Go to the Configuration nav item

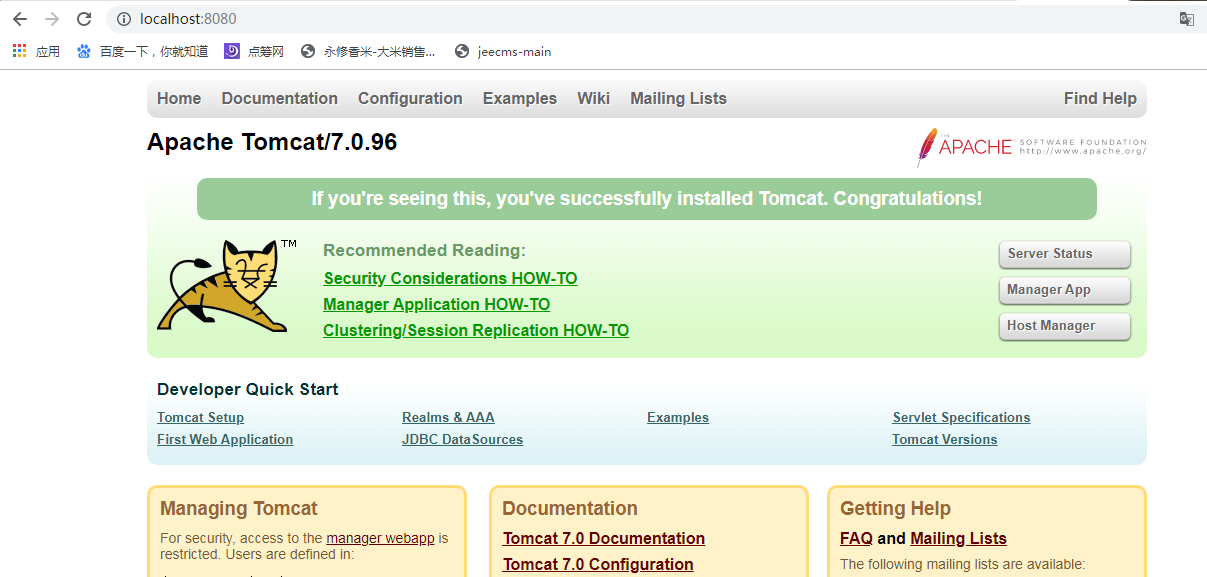[410, 98]
